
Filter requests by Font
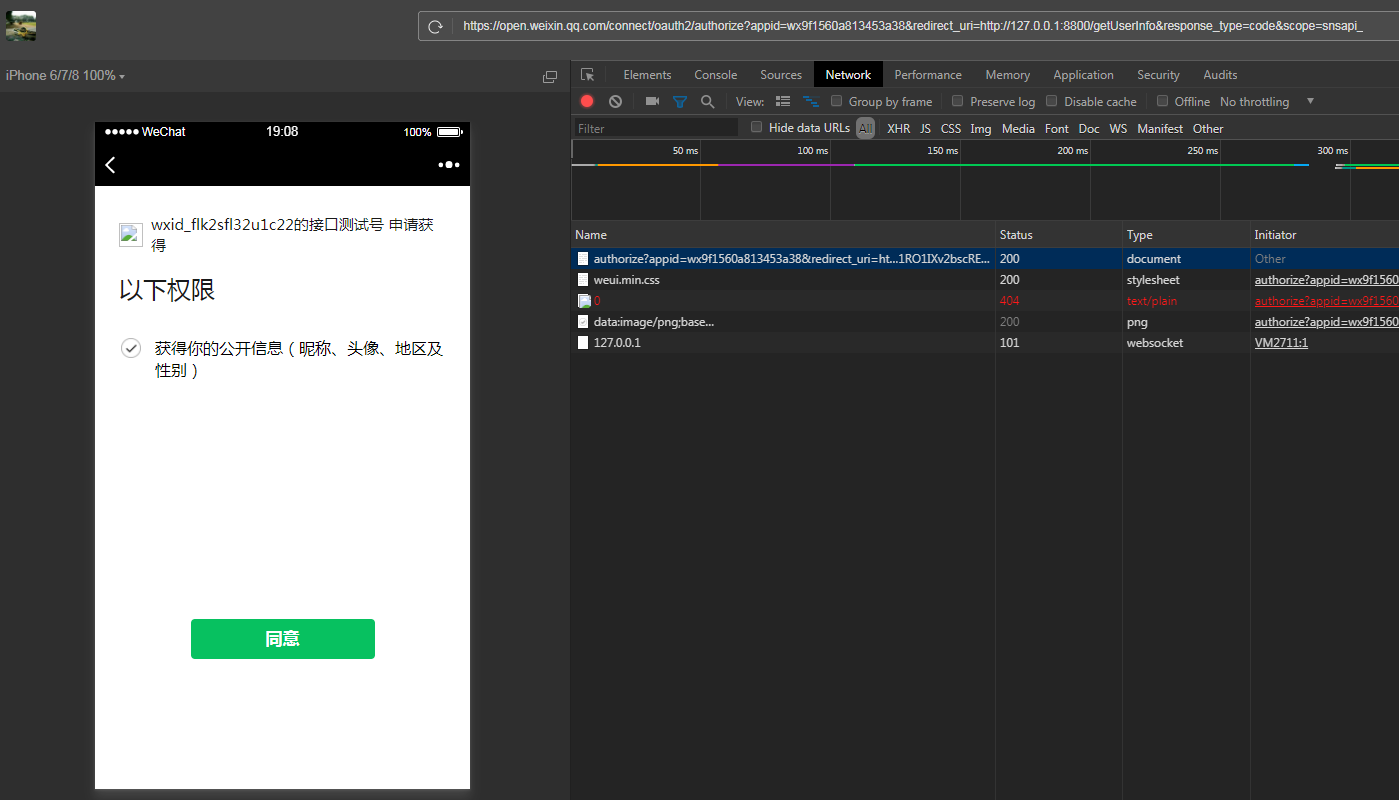click(x=1057, y=128)
